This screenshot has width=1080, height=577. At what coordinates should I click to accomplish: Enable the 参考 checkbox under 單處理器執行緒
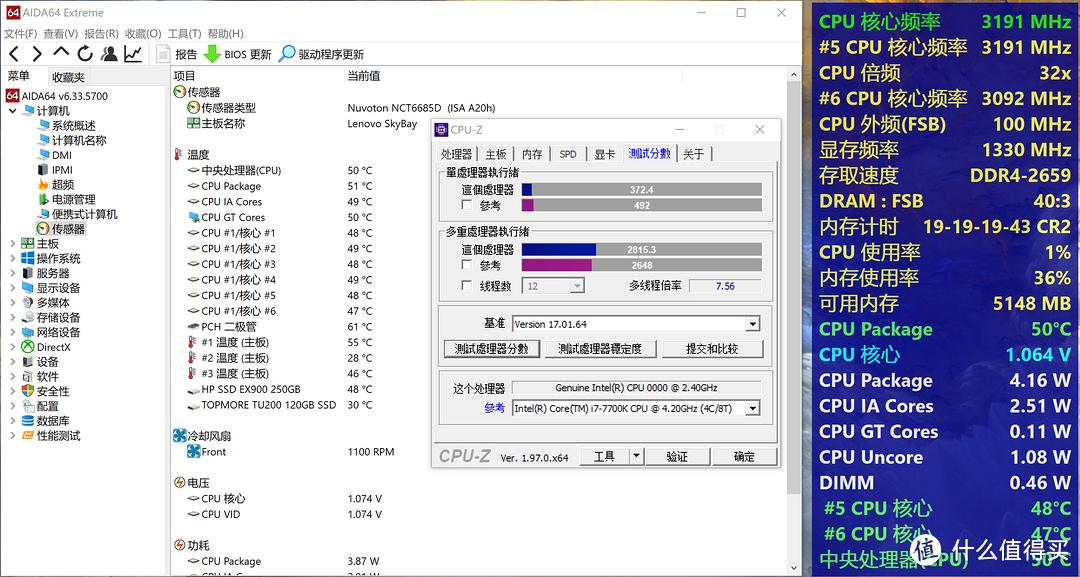point(467,203)
